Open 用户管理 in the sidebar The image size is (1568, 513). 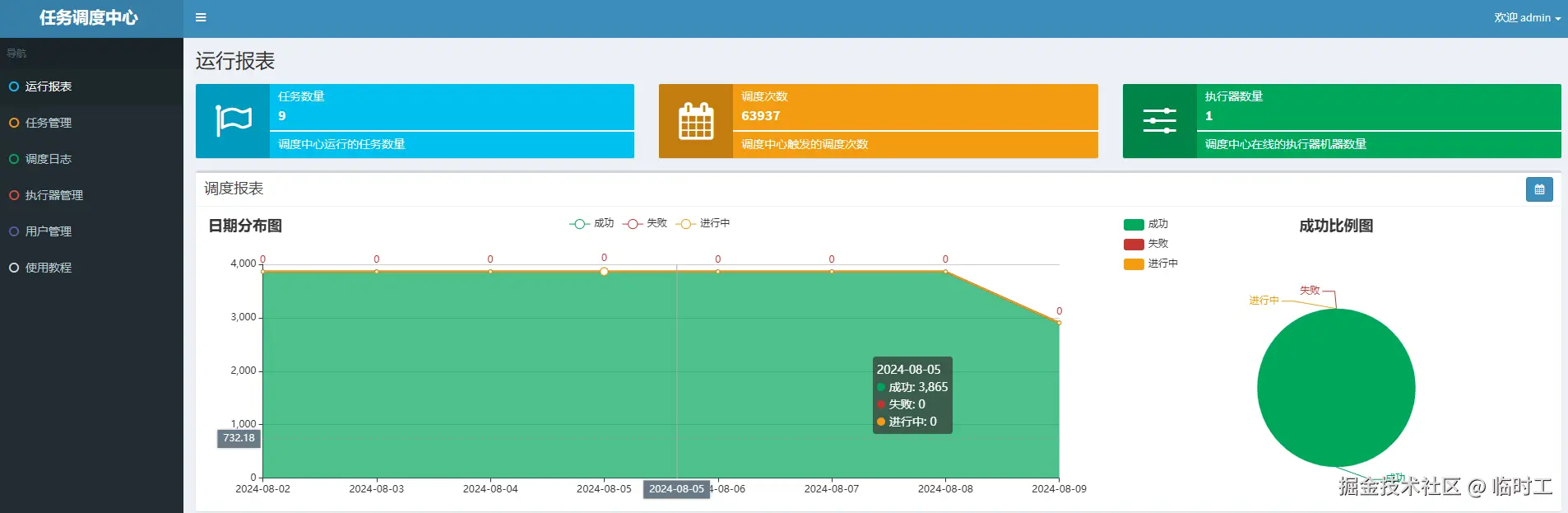tap(91, 231)
